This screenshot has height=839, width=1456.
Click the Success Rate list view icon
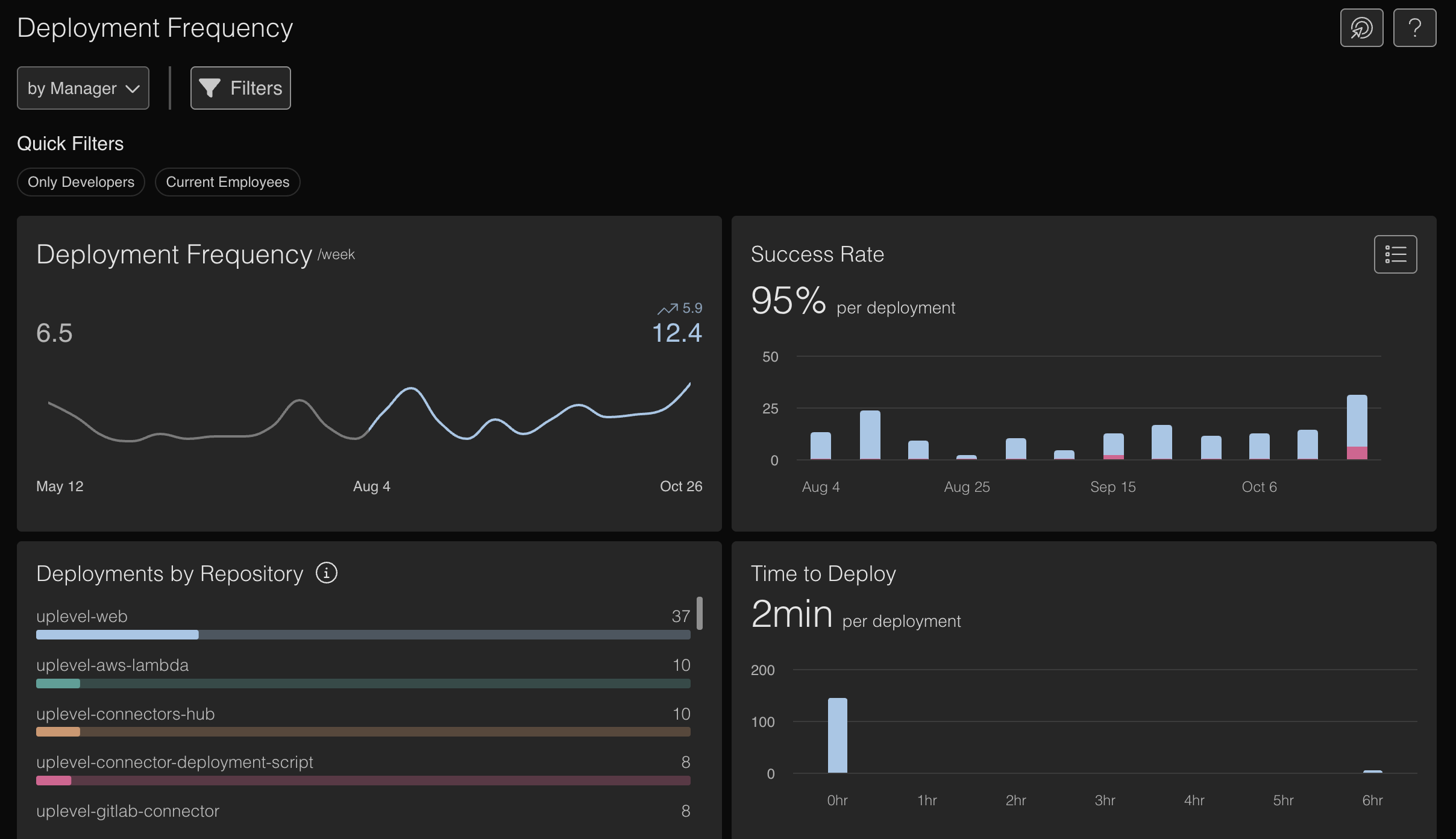click(1395, 254)
